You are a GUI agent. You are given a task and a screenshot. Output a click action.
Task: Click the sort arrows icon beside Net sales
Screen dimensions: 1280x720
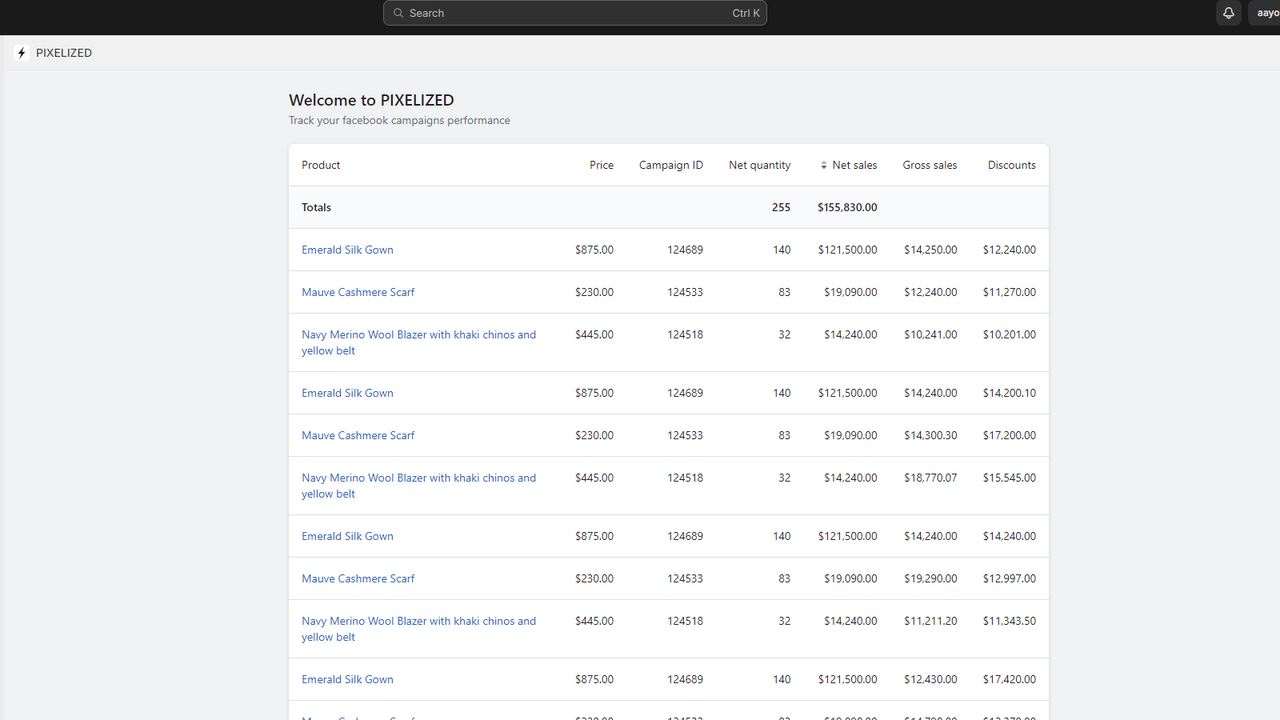pyautogui.click(x=824, y=165)
